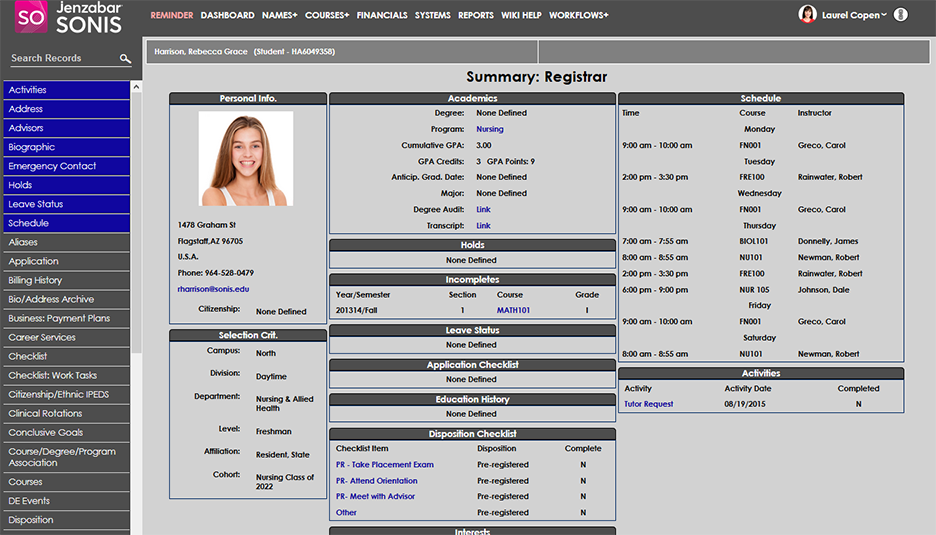
Task: Click Laurel Copen's profile avatar
Action: coord(807,15)
